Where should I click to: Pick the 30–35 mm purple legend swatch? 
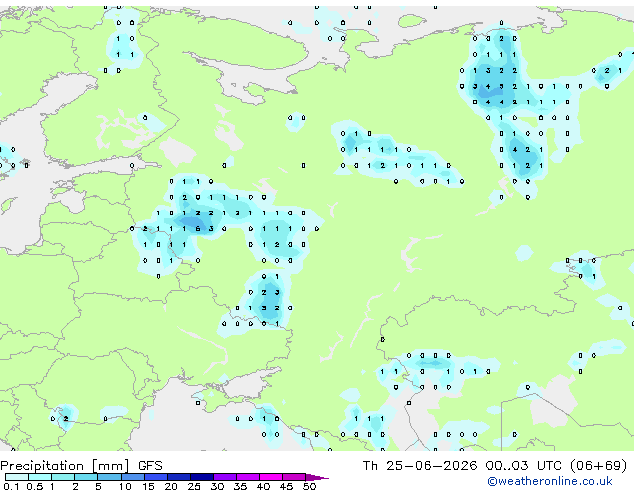pyautogui.click(x=224, y=477)
